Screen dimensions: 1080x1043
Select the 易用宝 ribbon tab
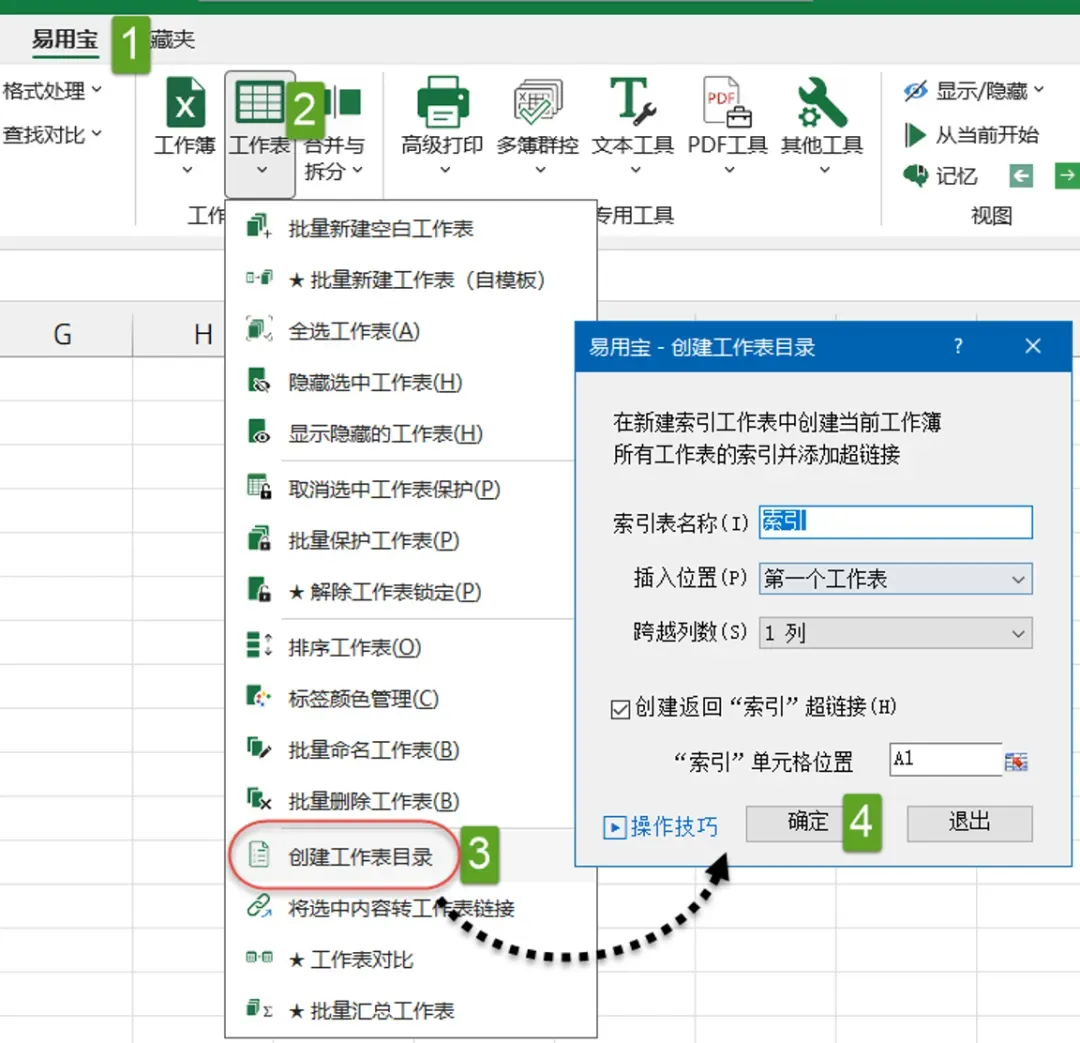coord(65,39)
